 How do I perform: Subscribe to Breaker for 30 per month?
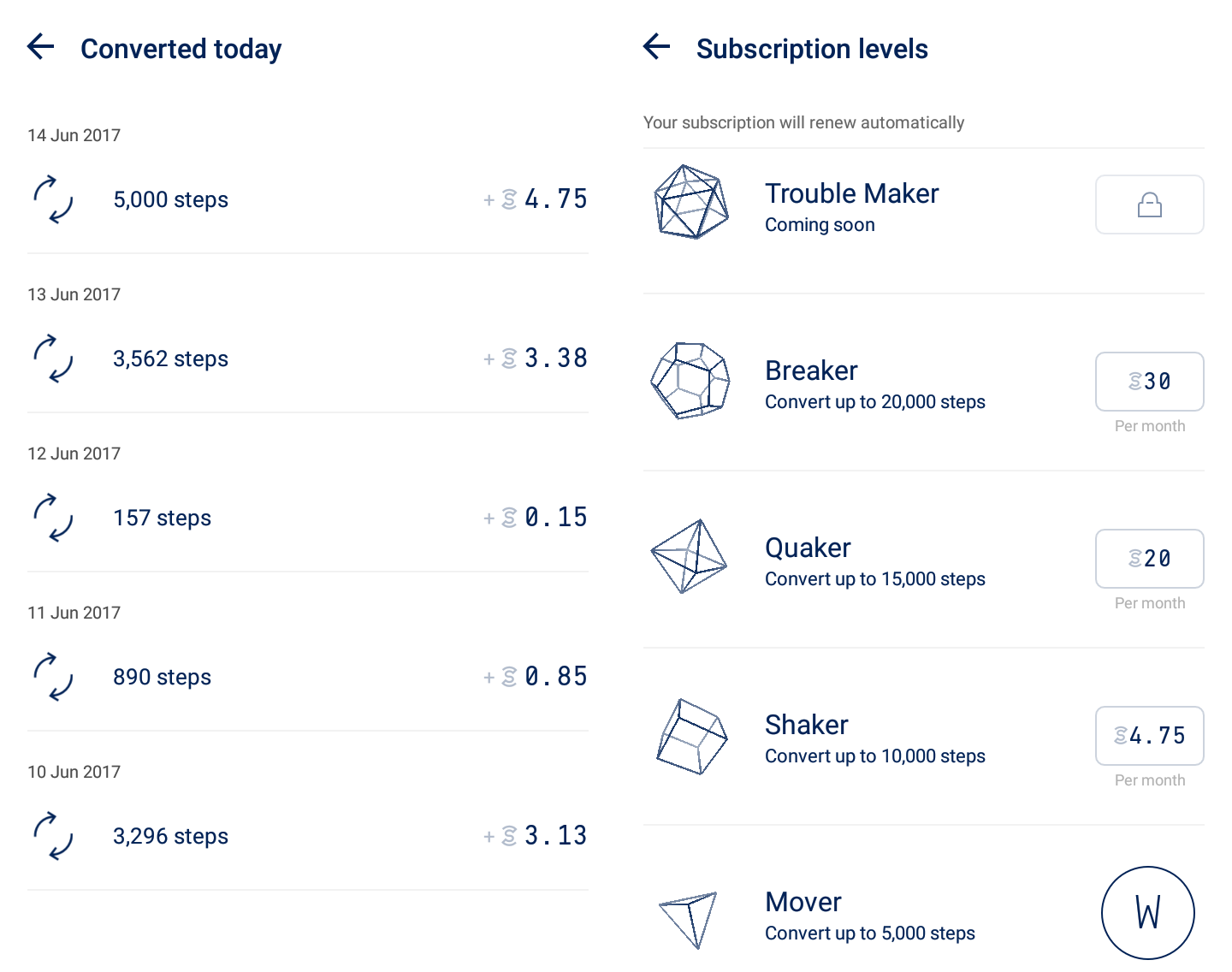coord(1150,382)
